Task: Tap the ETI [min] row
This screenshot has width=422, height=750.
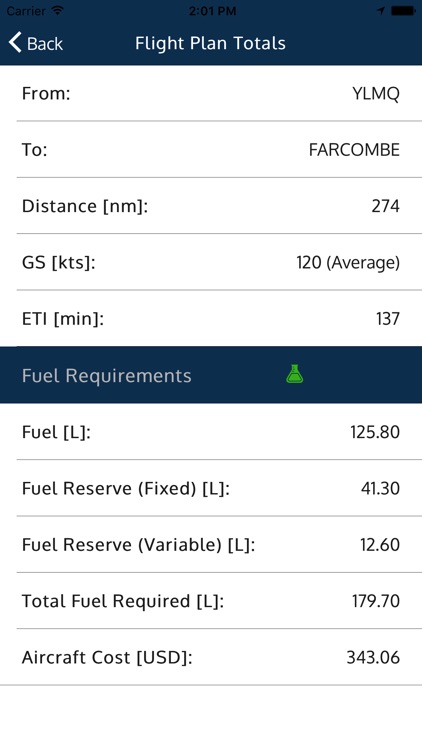Action: 211,319
